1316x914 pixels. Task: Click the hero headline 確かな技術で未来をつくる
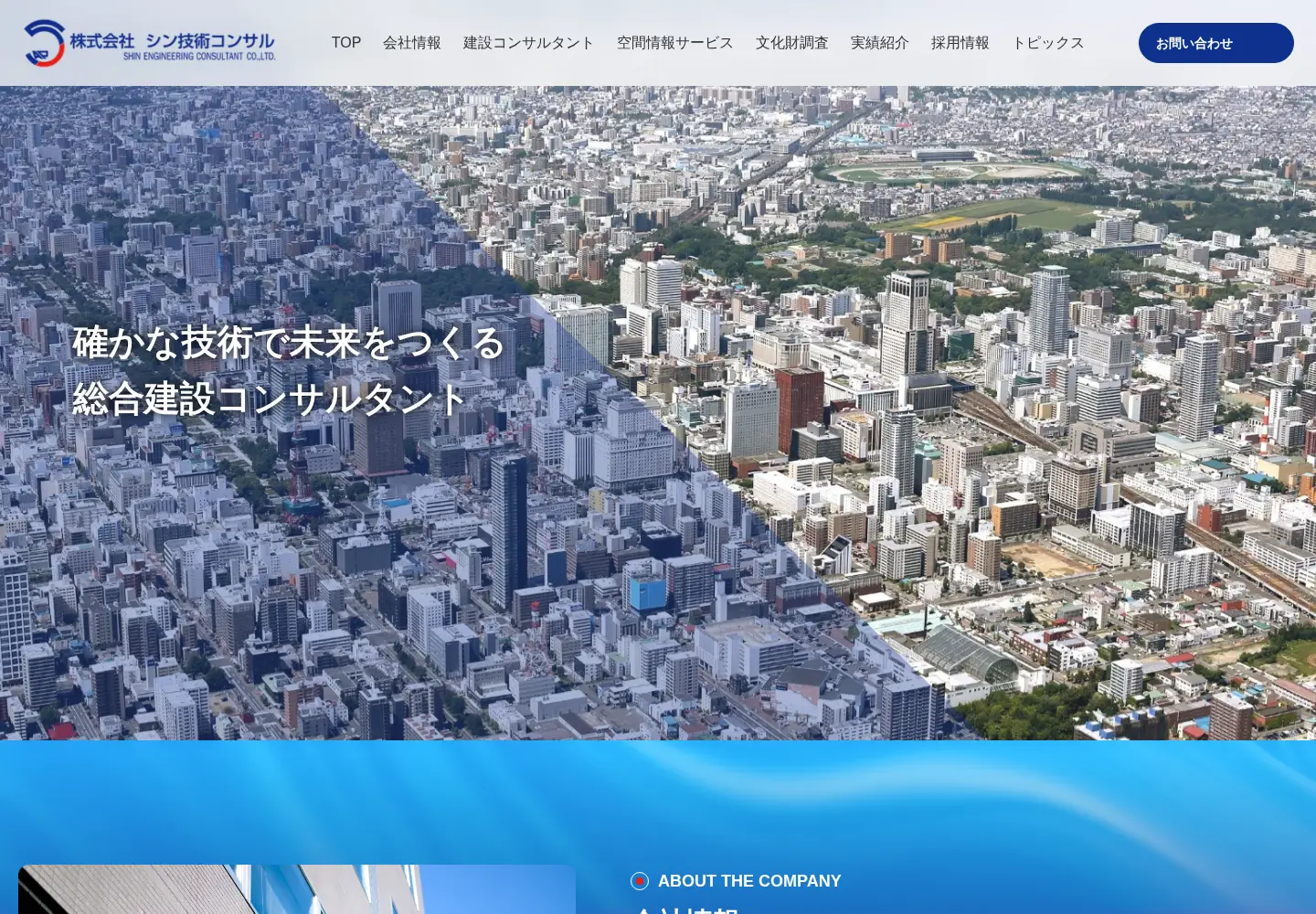(289, 343)
